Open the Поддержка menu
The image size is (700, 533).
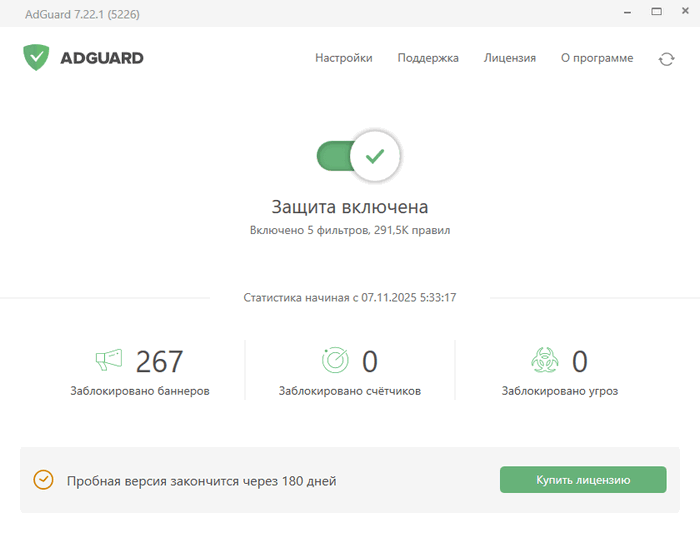[x=428, y=58]
